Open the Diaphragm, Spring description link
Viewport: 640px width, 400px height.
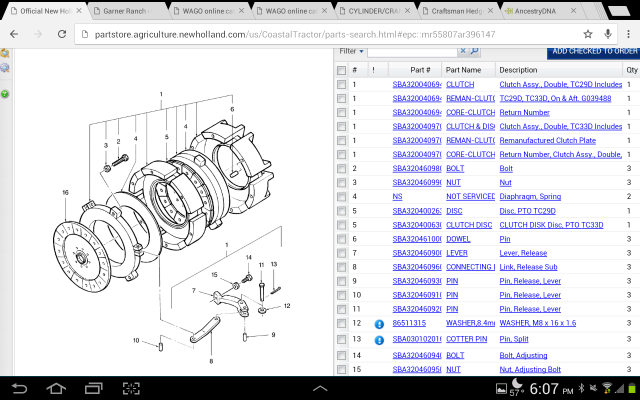[530, 196]
